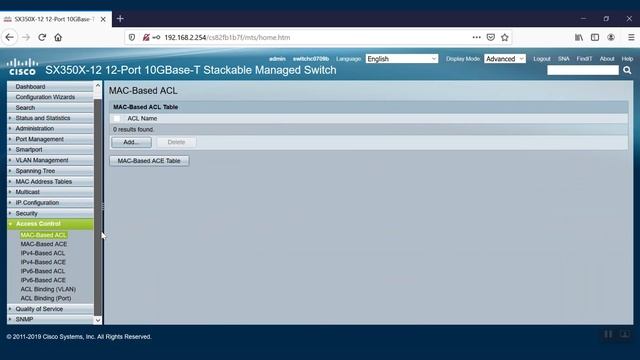Viewport: 640px width, 360px height.
Task: Open the Firefox hamburger menu
Action: 631,37
